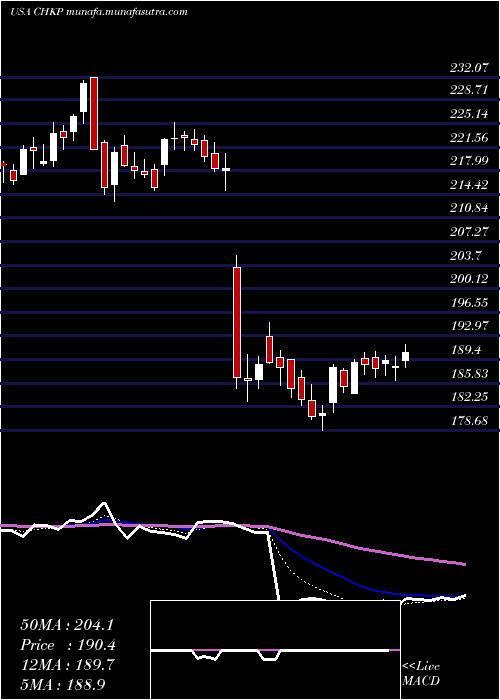The width and height of the screenshot is (500, 700).
Task: Select the '12MA : 189.7' value
Action: (x=67, y=665)
